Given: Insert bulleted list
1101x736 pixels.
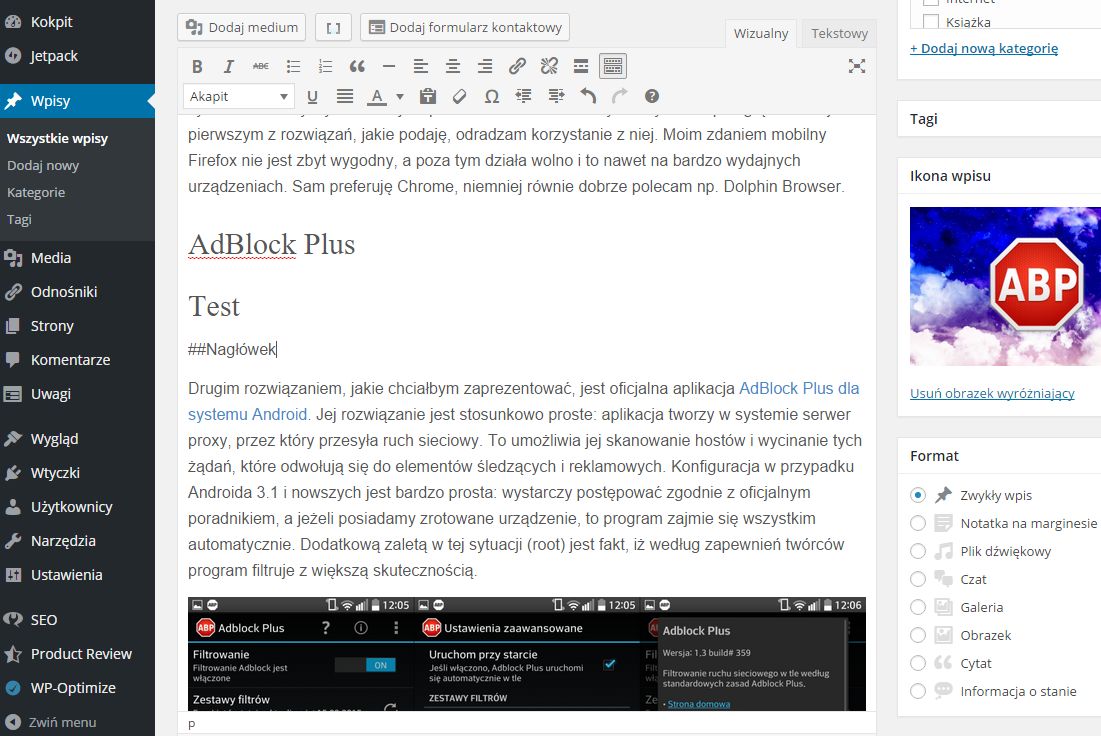Looking at the screenshot, I should point(294,67).
